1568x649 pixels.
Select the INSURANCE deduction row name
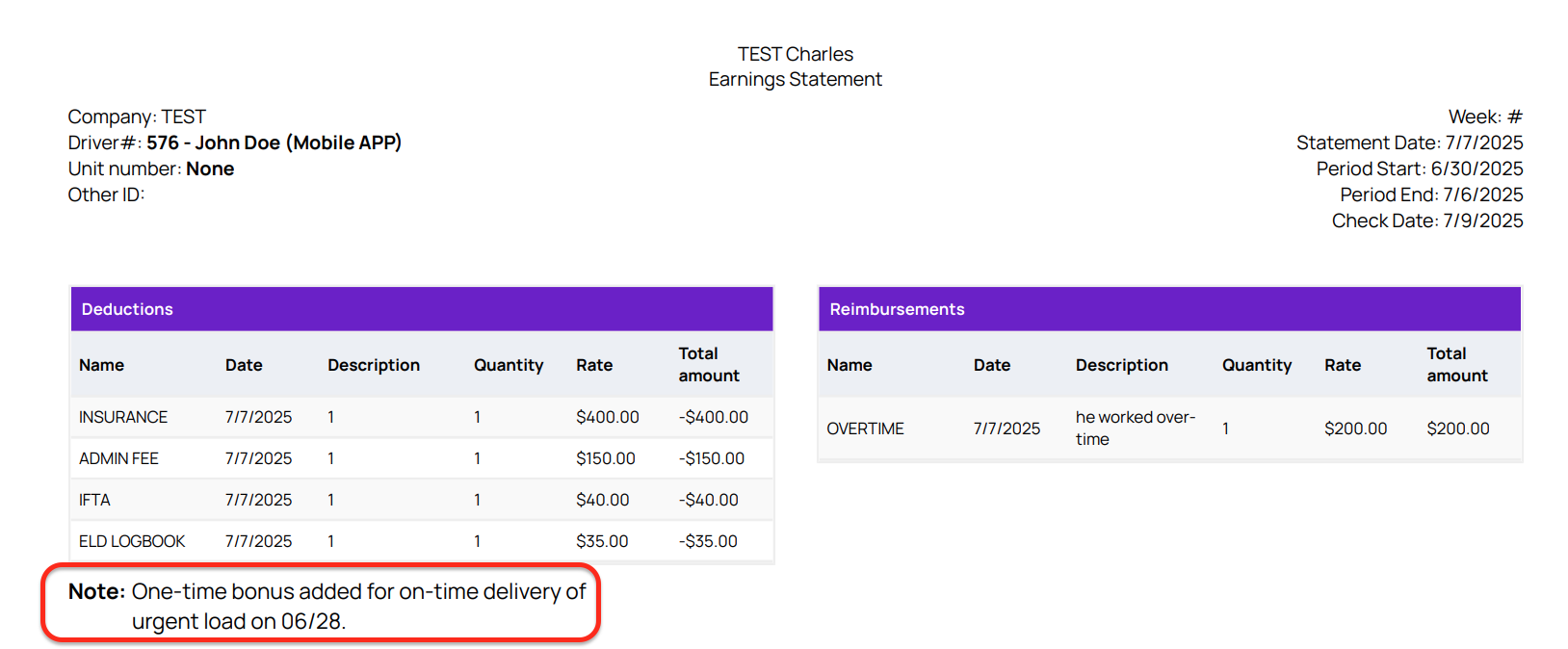click(x=123, y=417)
